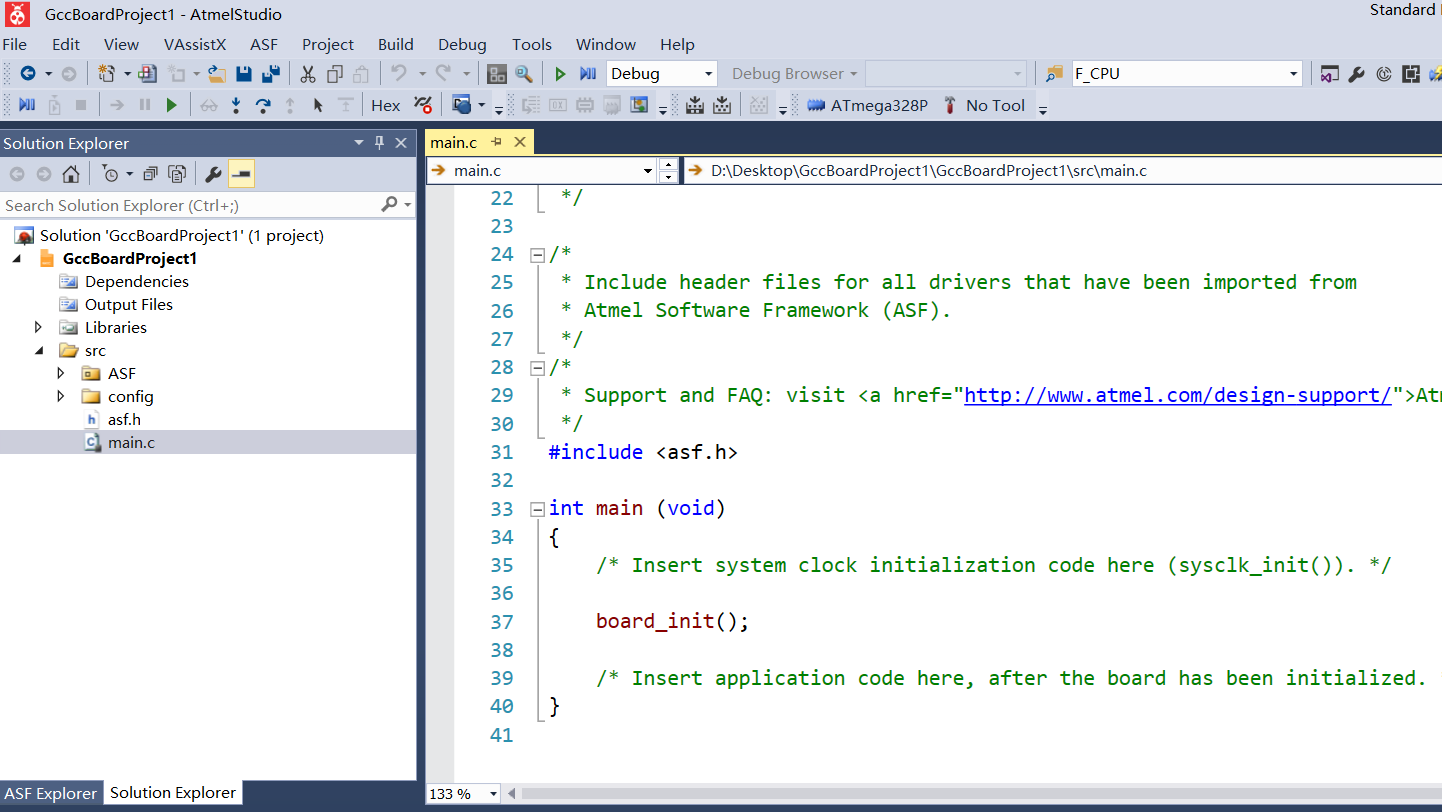1442x812 pixels.
Task: Open the Debug menu
Action: 462,44
